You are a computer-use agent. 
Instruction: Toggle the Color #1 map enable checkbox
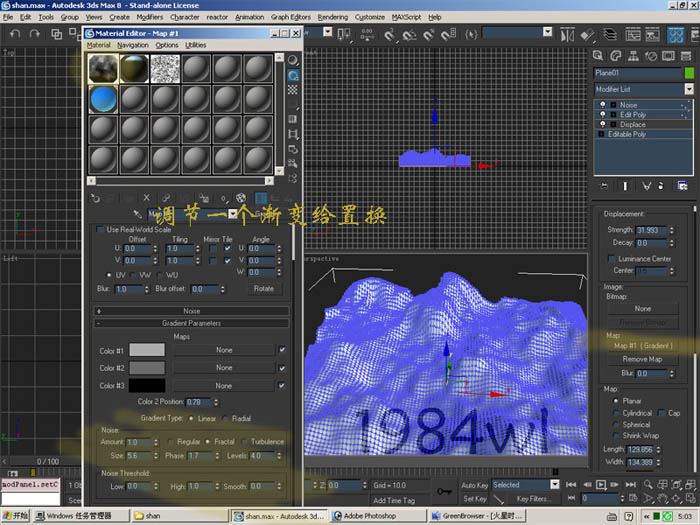point(282,350)
